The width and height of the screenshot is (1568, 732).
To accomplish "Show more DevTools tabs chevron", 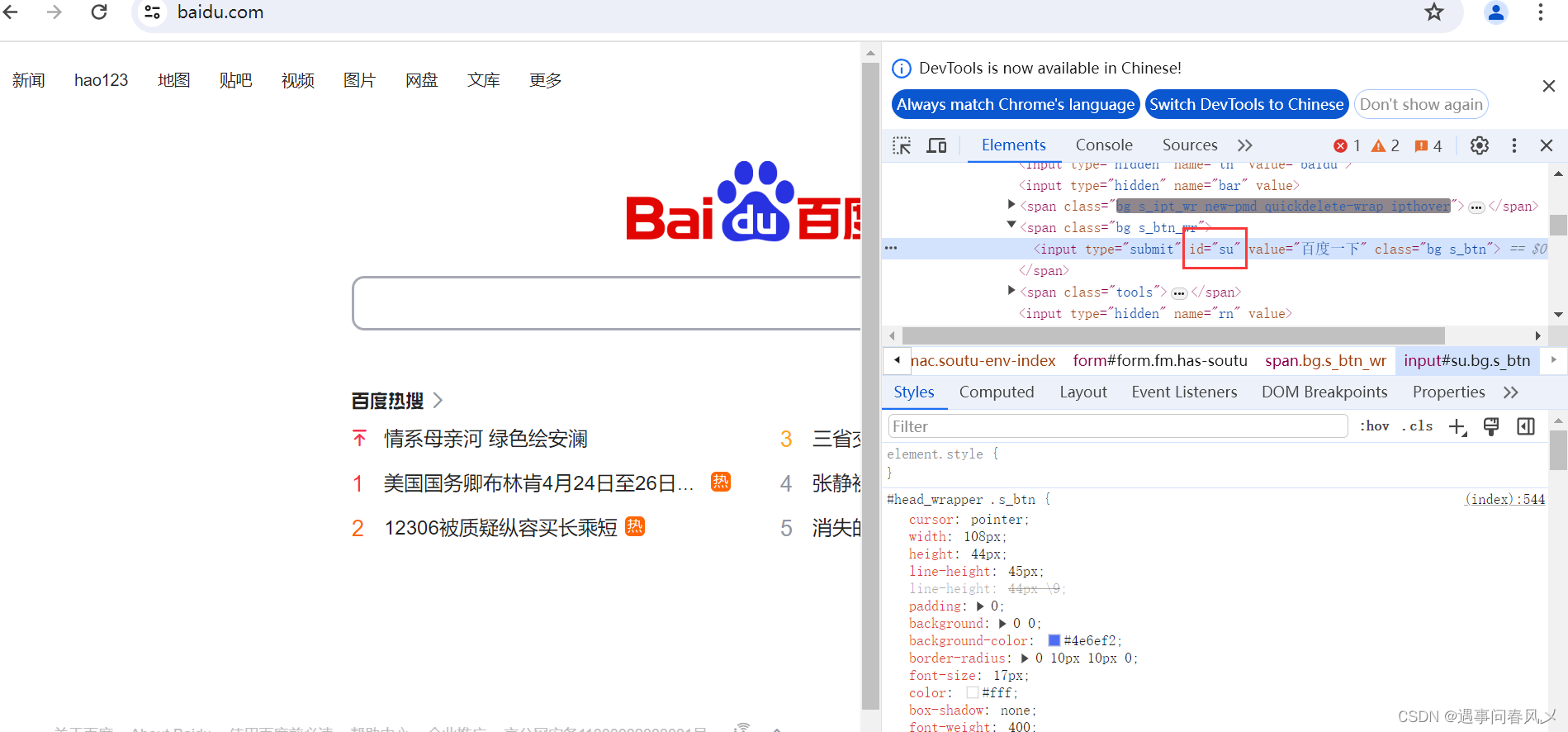I will pyautogui.click(x=1245, y=145).
